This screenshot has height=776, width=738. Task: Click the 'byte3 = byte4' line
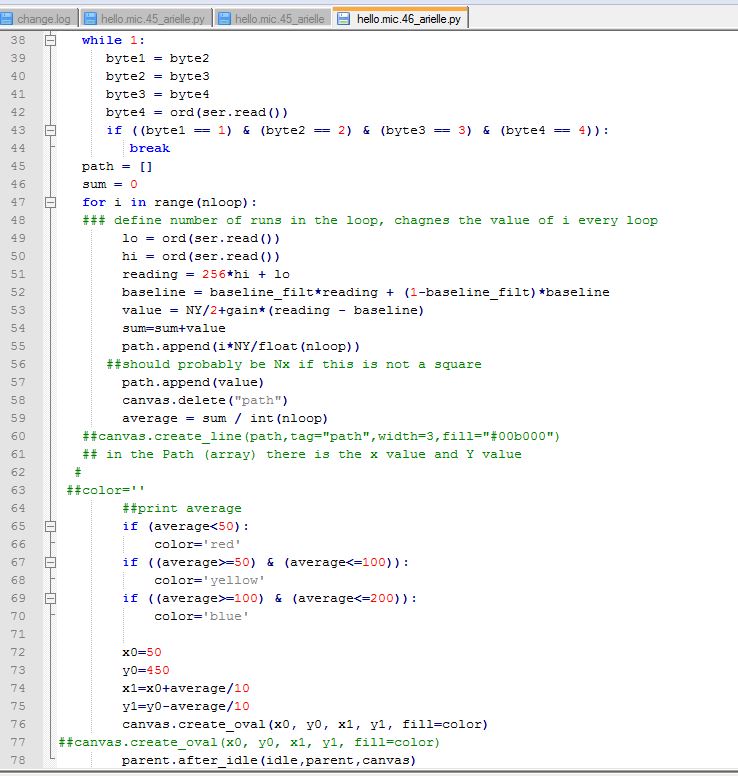tap(157, 94)
